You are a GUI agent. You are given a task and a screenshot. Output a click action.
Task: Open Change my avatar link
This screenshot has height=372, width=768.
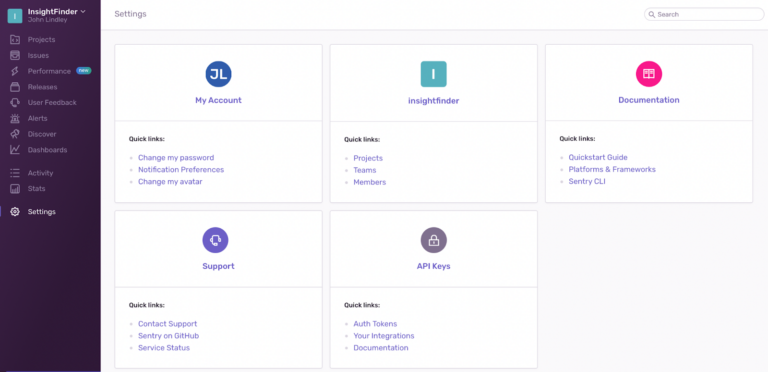[170, 182]
